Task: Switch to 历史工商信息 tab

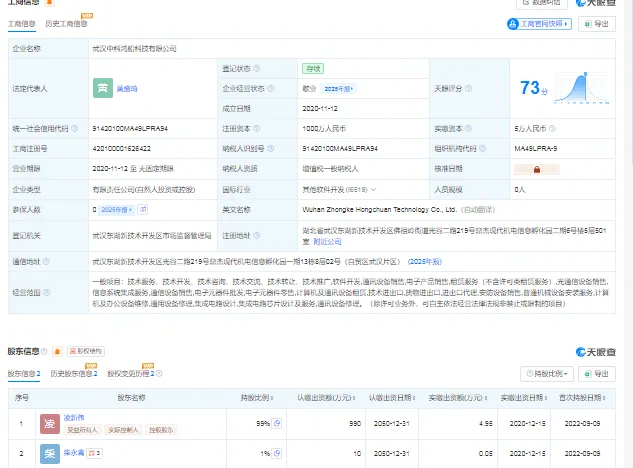Action: tap(66, 24)
